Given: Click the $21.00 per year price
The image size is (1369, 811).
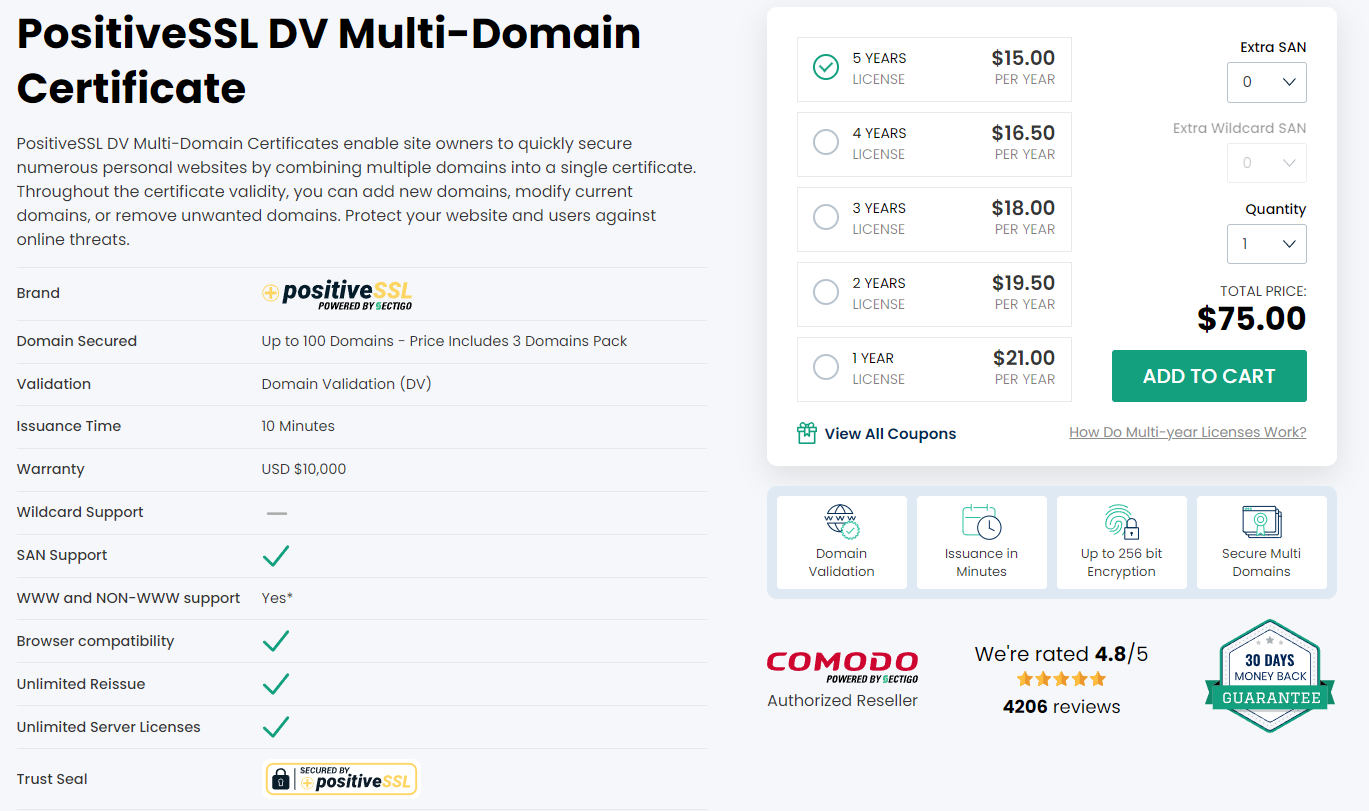Looking at the screenshot, I should pos(1024,358).
